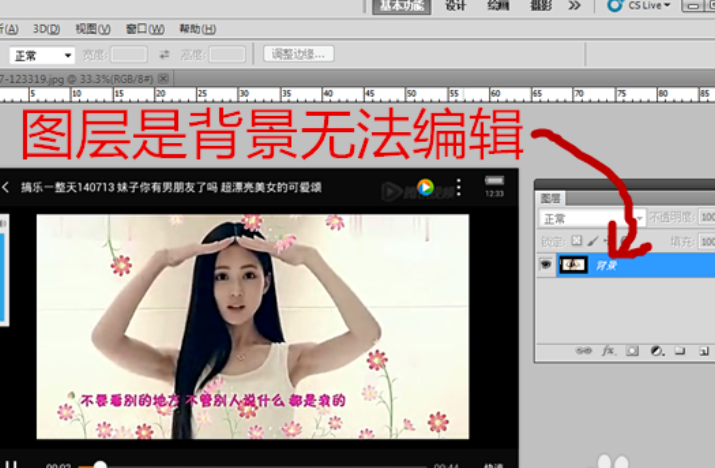Open the 窗口(W) menu
This screenshot has width=715, height=468.
pyautogui.click(x=145, y=29)
